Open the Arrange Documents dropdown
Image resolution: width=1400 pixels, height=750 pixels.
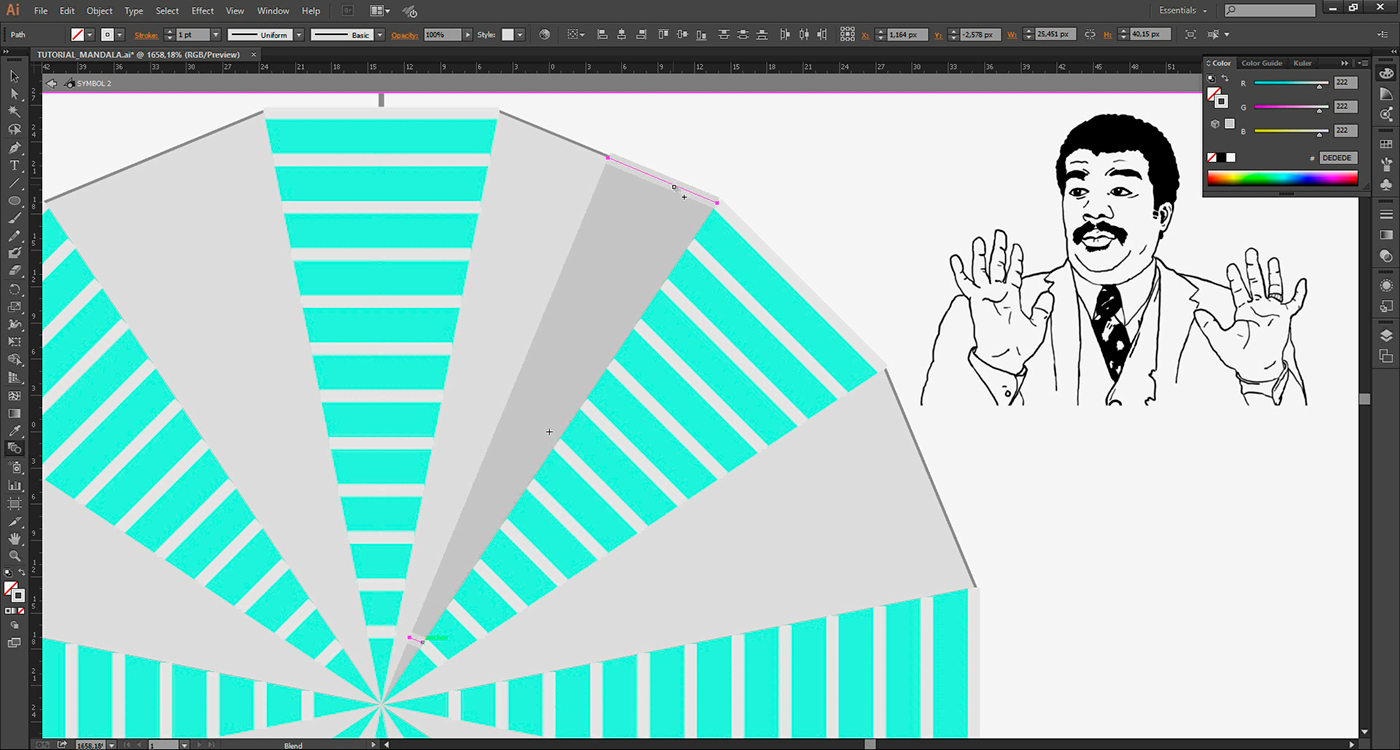380,11
